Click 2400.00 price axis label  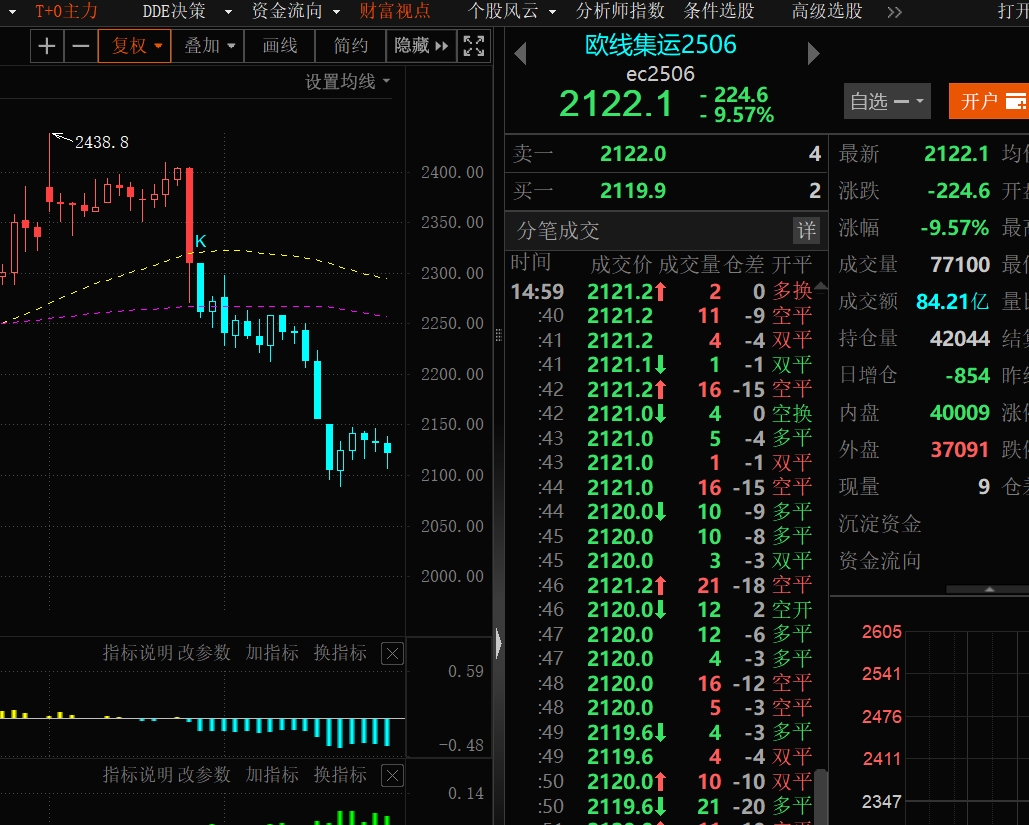coord(452,173)
